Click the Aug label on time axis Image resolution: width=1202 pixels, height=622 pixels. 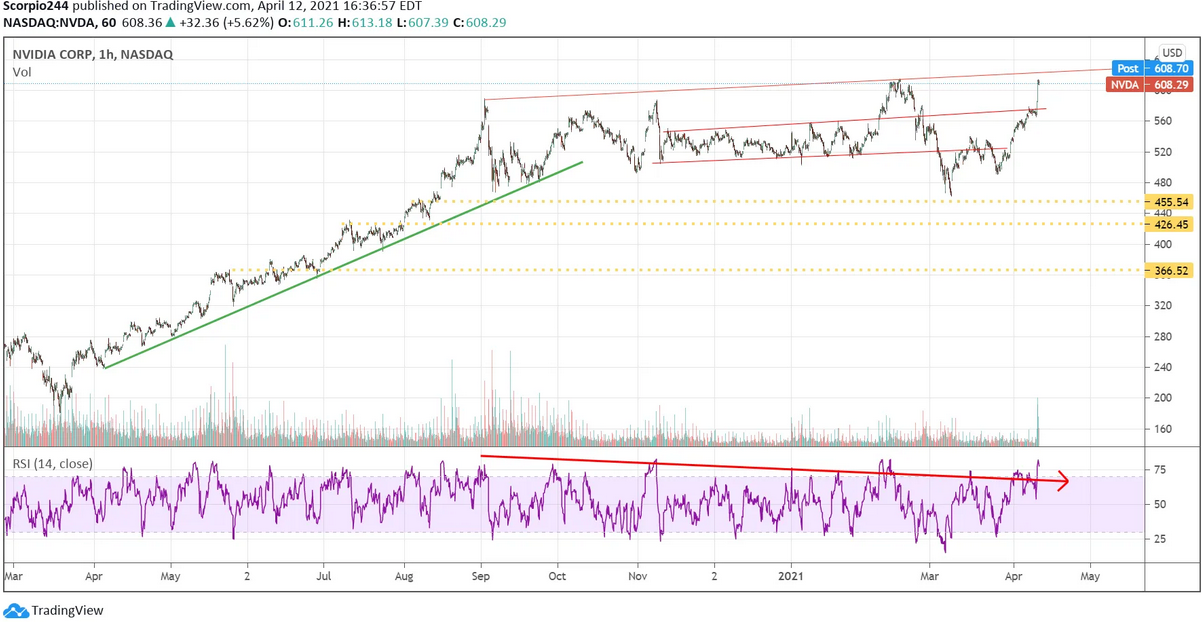coord(404,577)
